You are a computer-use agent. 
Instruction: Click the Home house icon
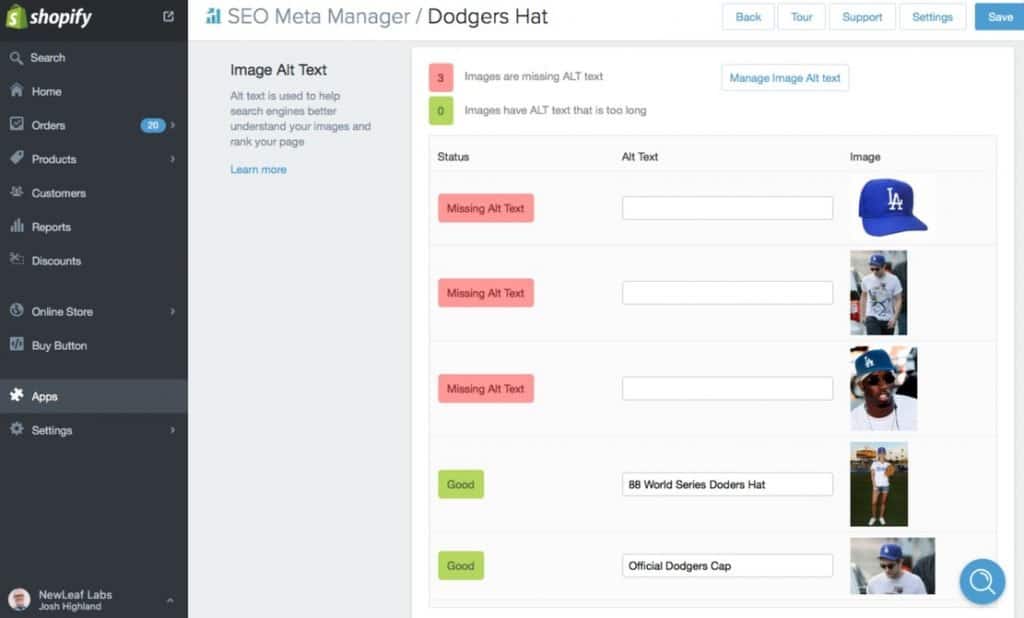[16, 91]
